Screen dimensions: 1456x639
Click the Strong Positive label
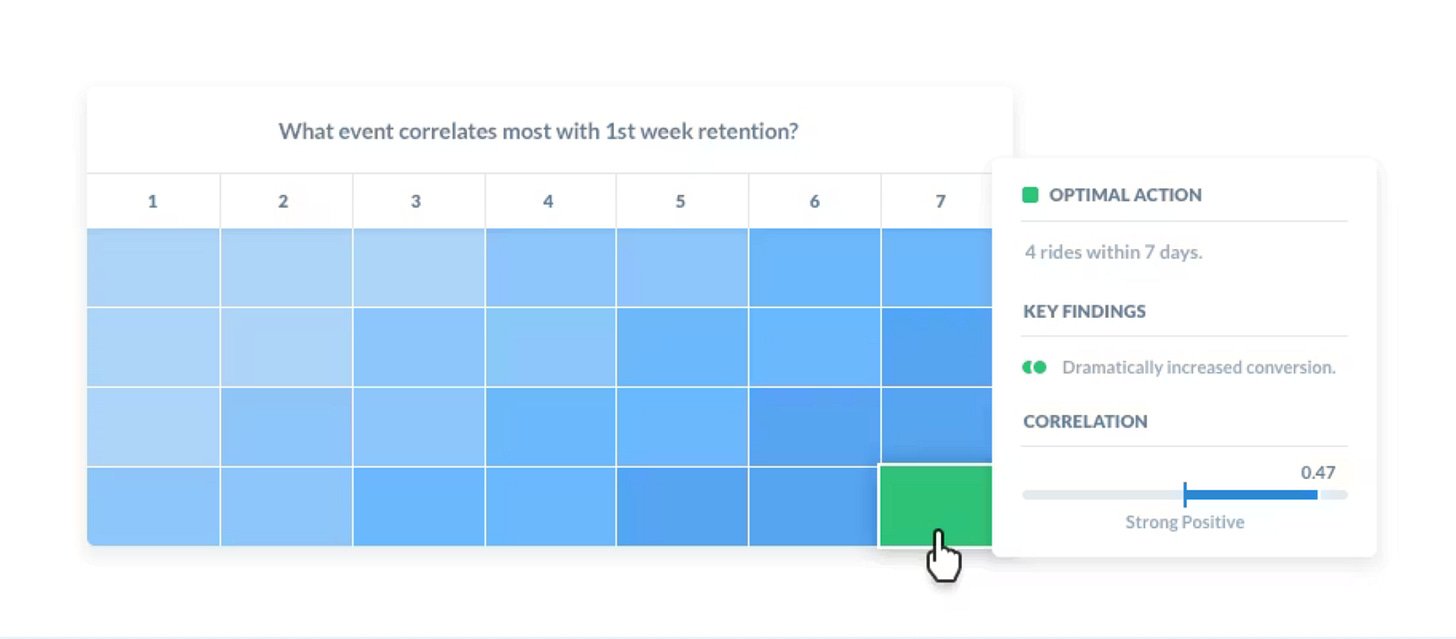(x=1184, y=521)
